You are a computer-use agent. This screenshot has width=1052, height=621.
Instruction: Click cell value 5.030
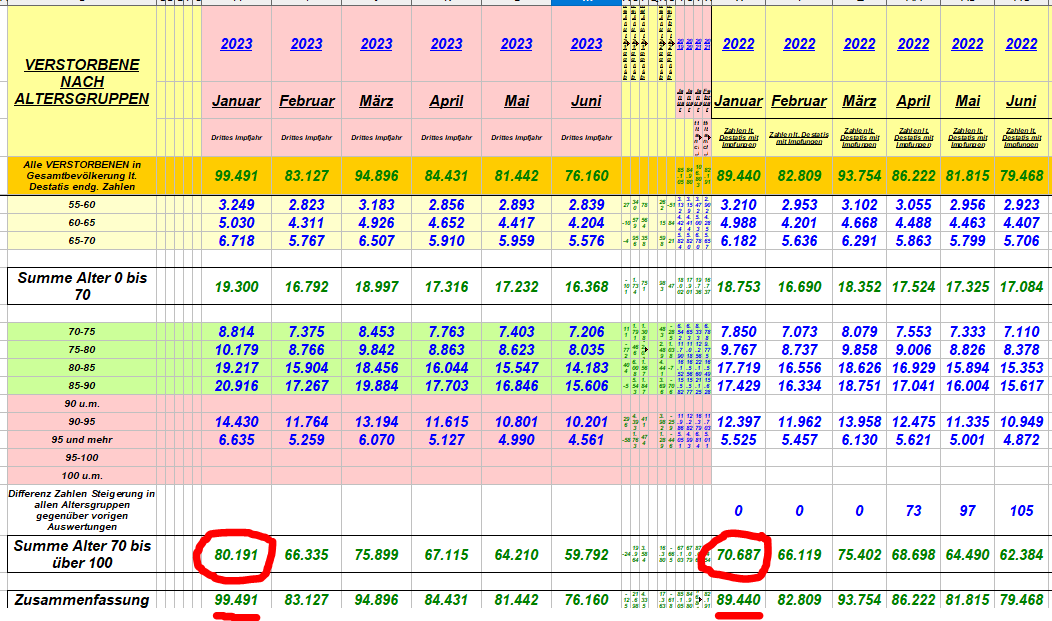pos(236,223)
